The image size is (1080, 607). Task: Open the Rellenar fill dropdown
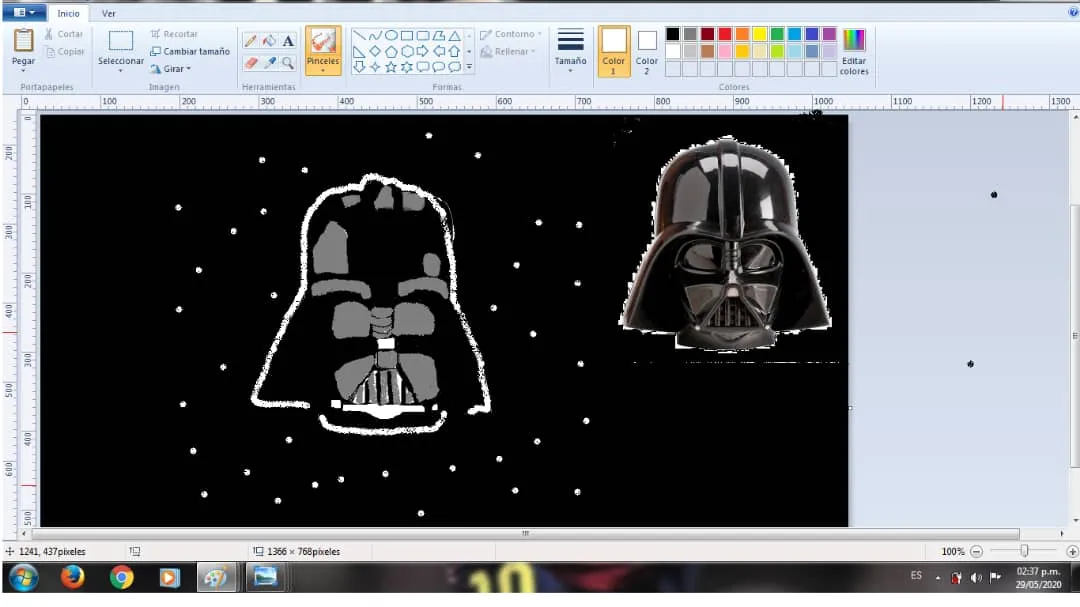coord(508,52)
